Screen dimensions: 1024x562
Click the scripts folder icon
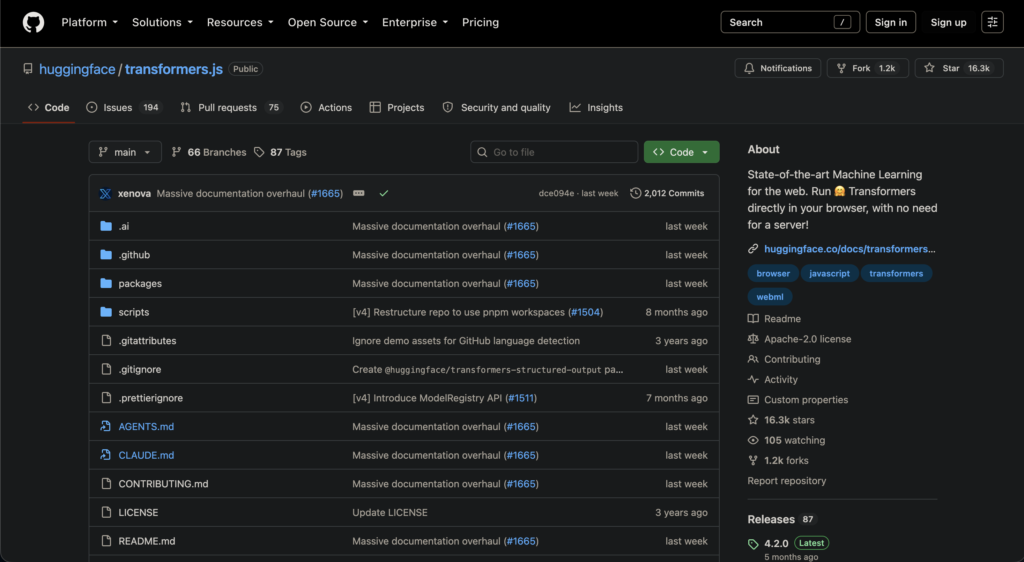106,312
